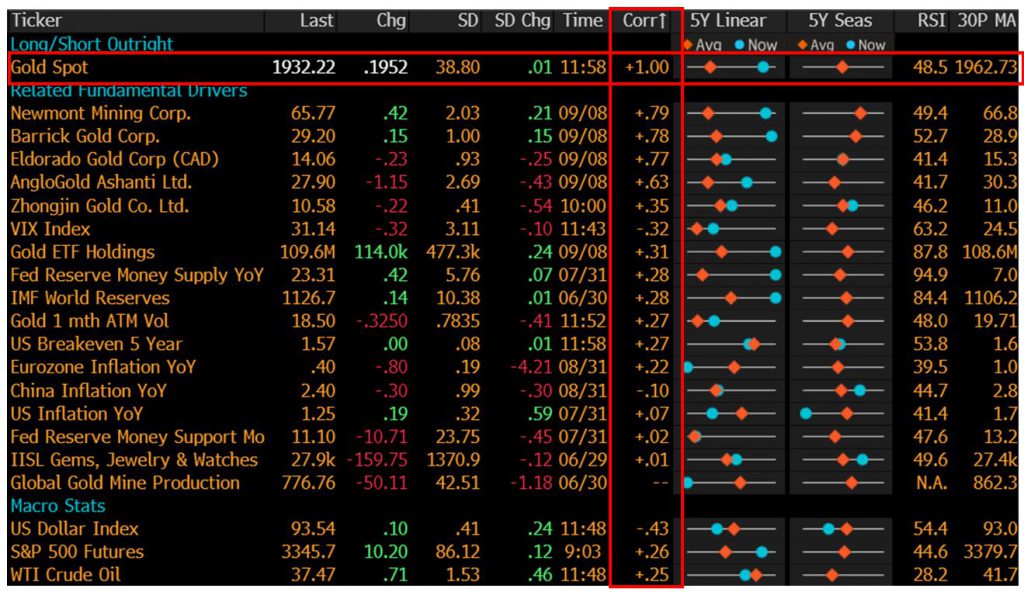This screenshot has width=1024, height=592.
Task: Sort by the Last column header
Action: (x=317, y=20)
